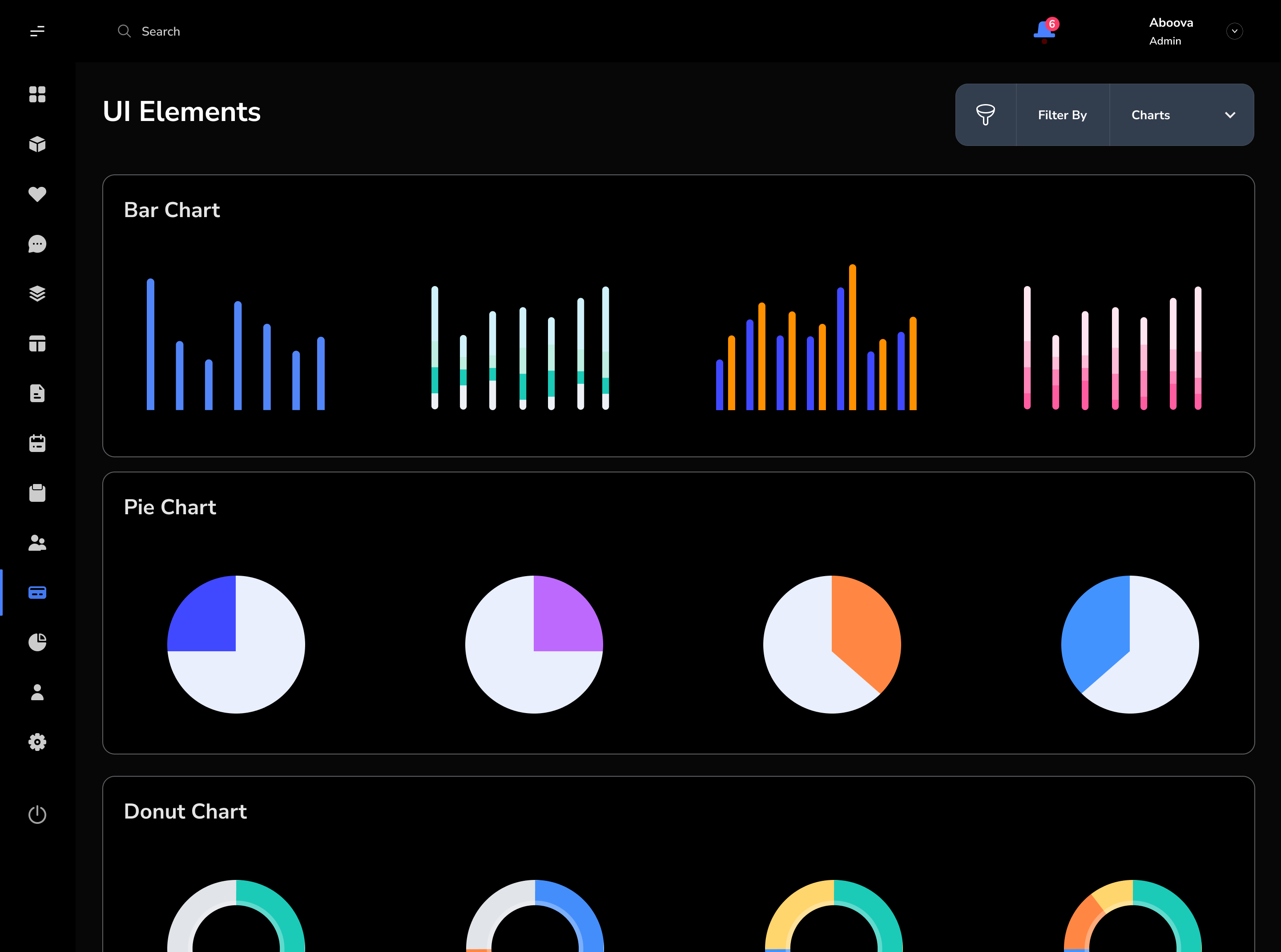Click the Pie Chart heading

(170, 507)
